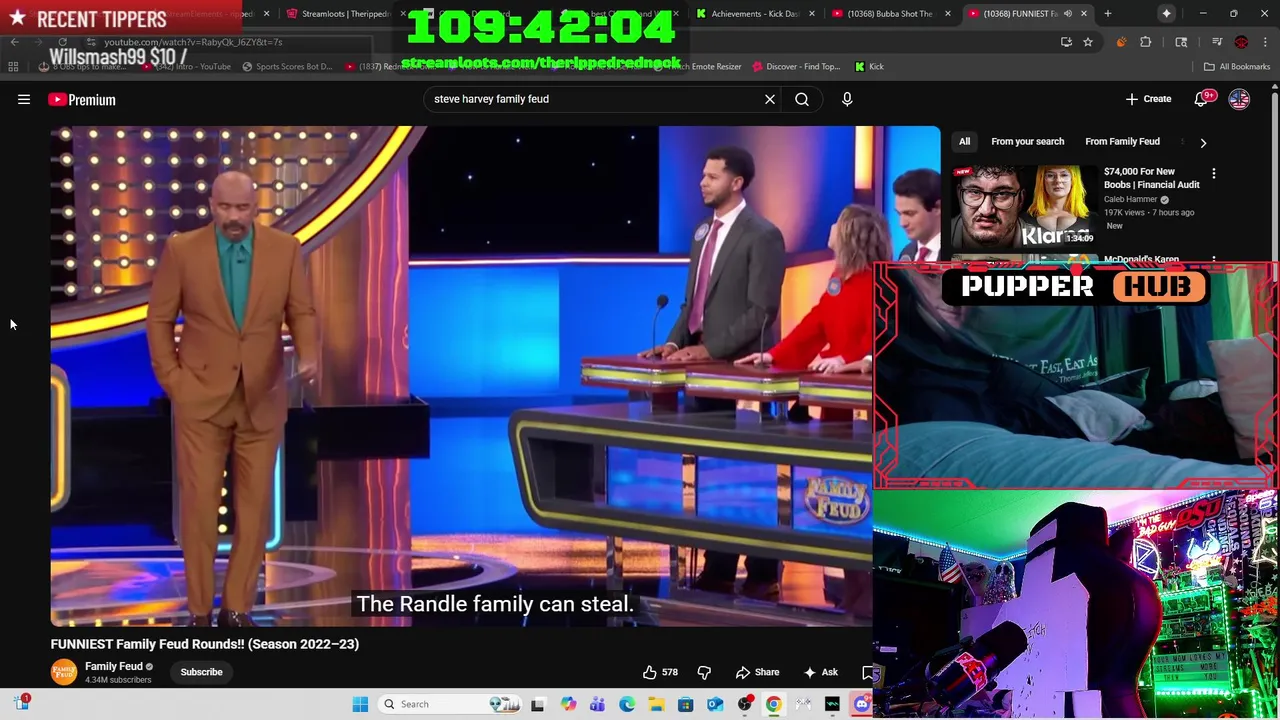Open the Ask AI button under the video
Image resolution: width=1280 pixels, height=720 pixels.
[x=820, y=672]
